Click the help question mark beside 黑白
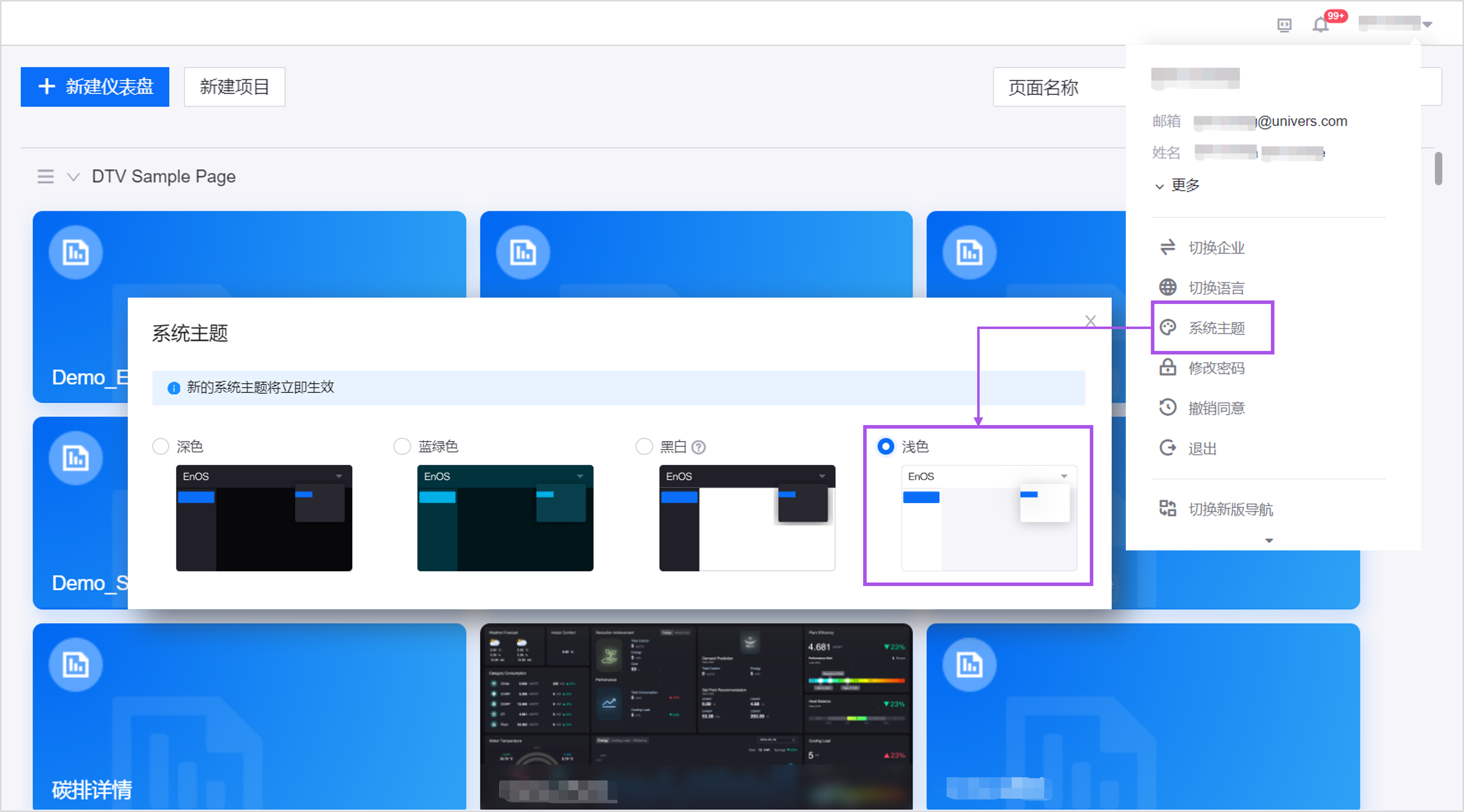Viewport: 1464px width, 812px height. click(x=699, y=448)
